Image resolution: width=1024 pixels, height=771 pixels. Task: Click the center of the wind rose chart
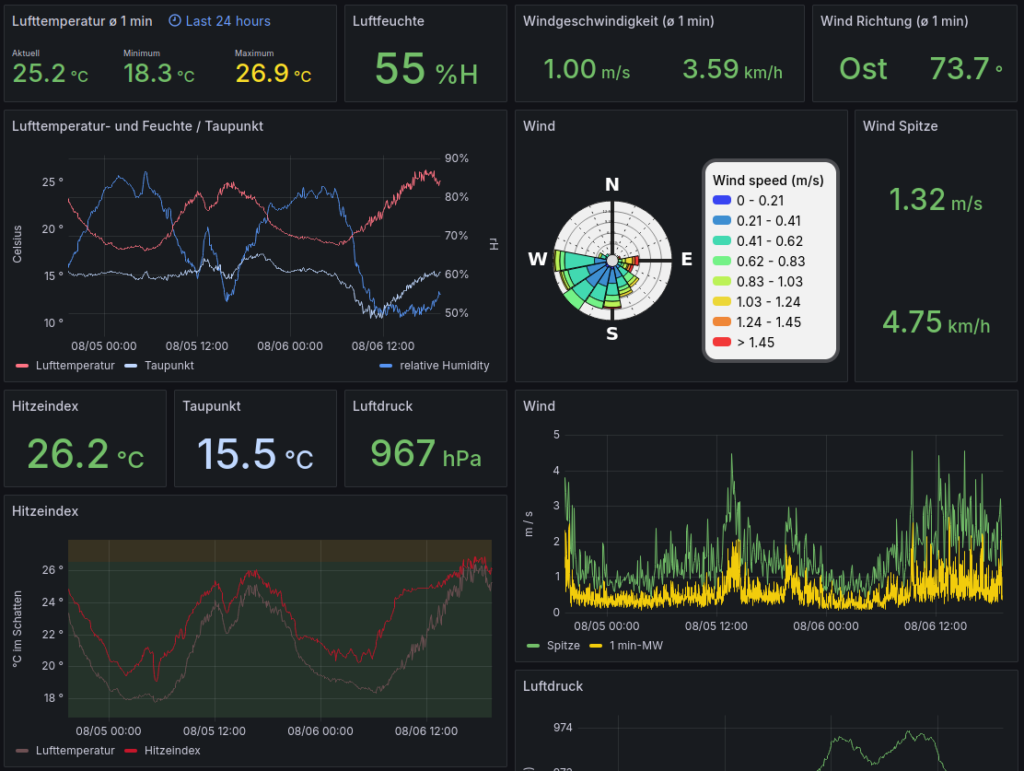[x=612, y=260]
